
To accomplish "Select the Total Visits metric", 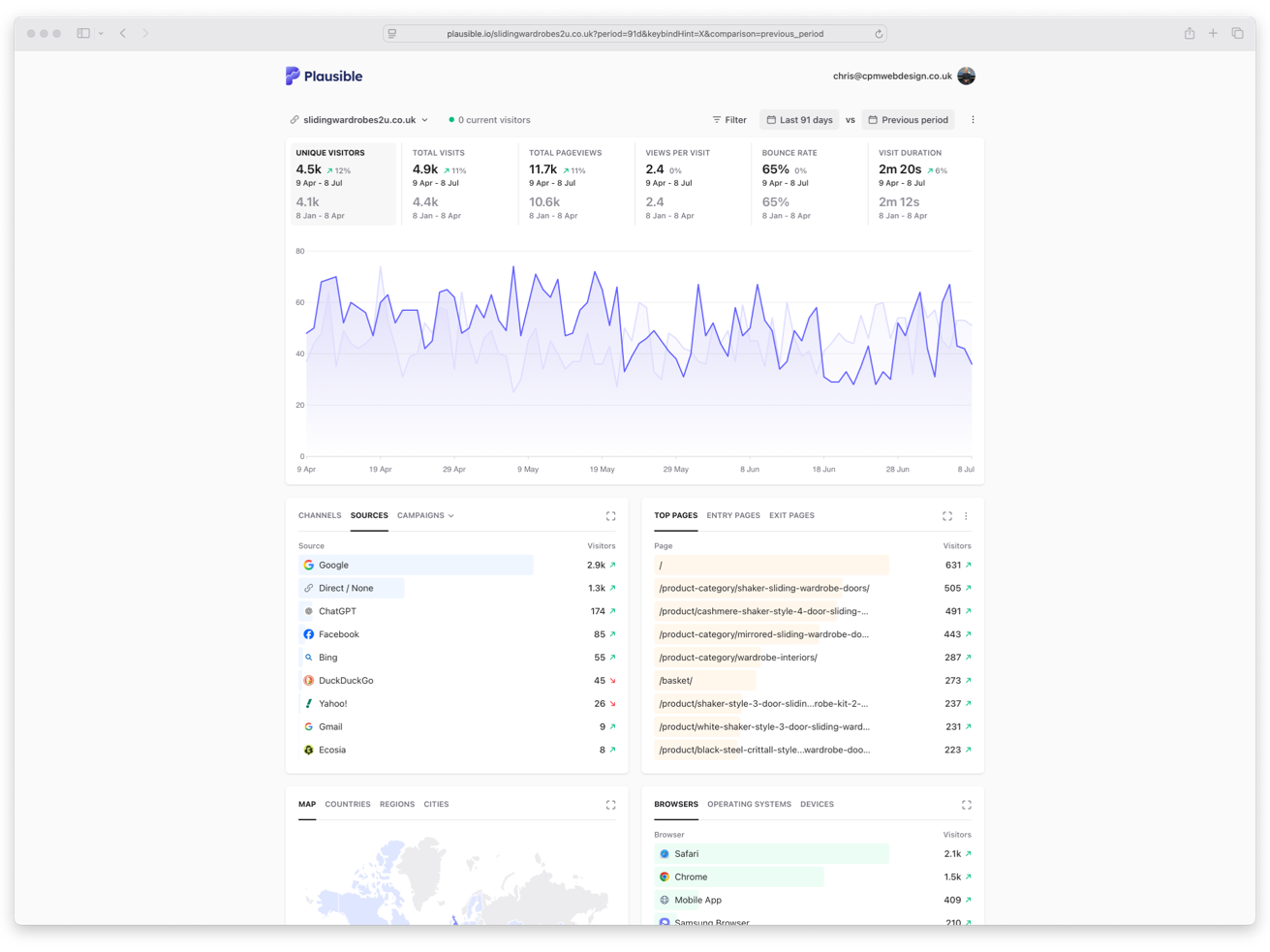I will 458,184.
